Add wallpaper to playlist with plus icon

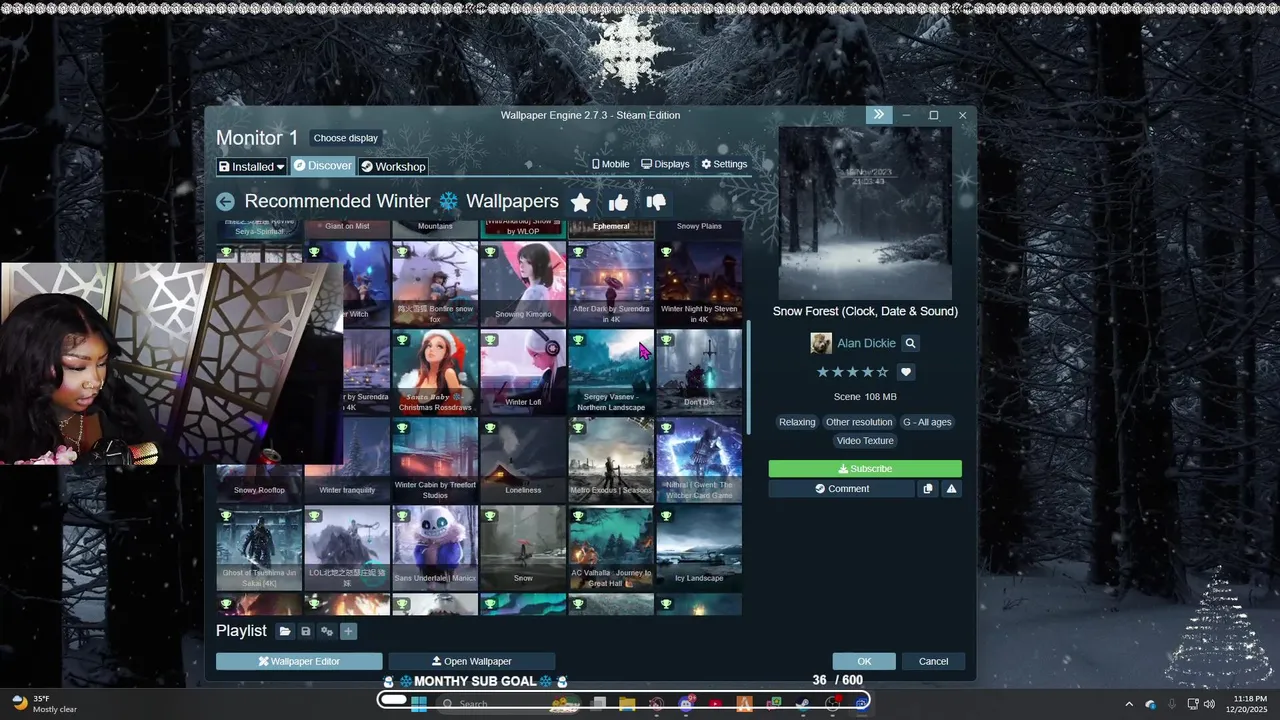(348, 631)
